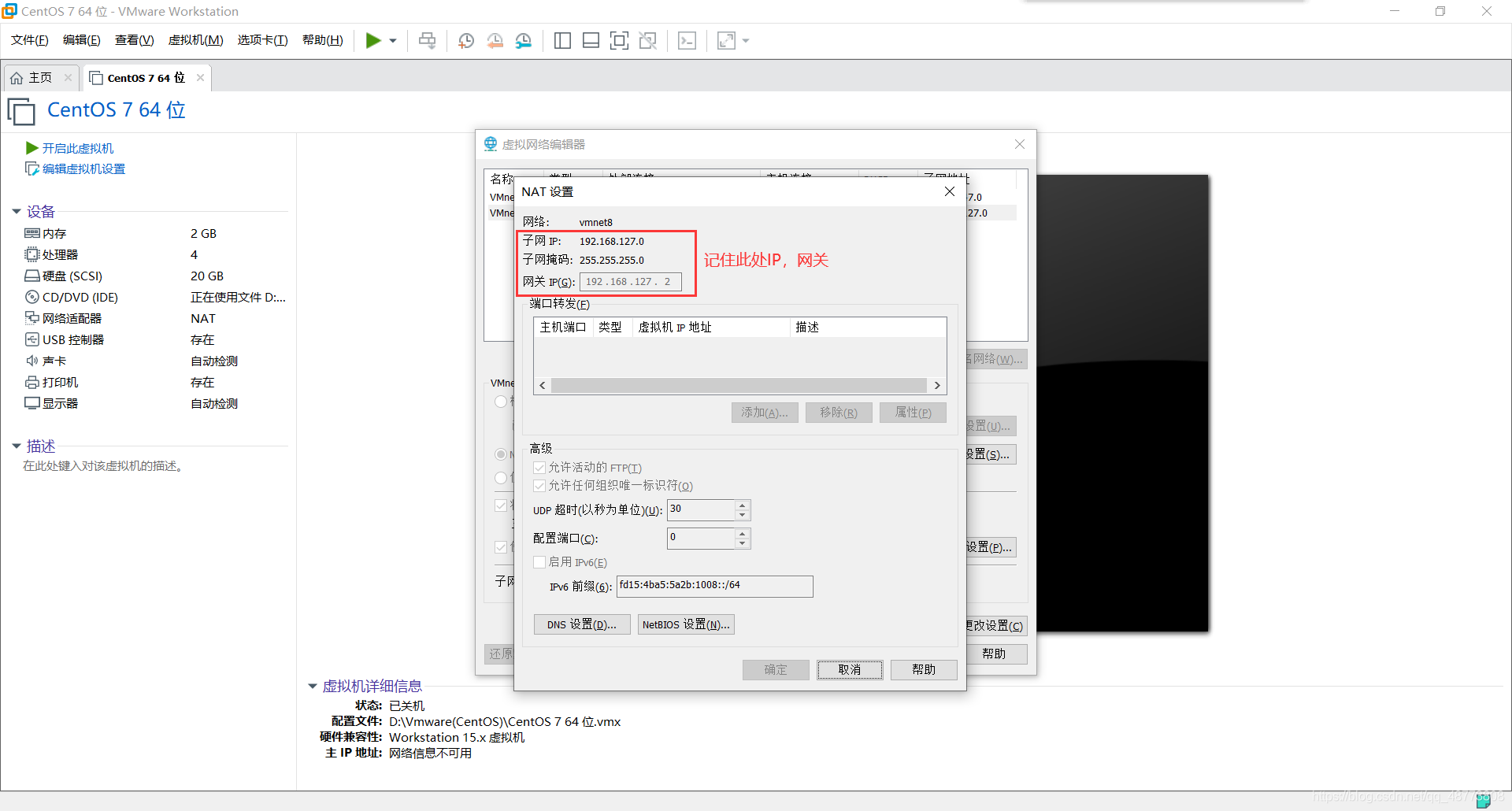Collapse the 虚拟机详细信息 section
This screenshot has width=1512, height=811.
point(313,687)
